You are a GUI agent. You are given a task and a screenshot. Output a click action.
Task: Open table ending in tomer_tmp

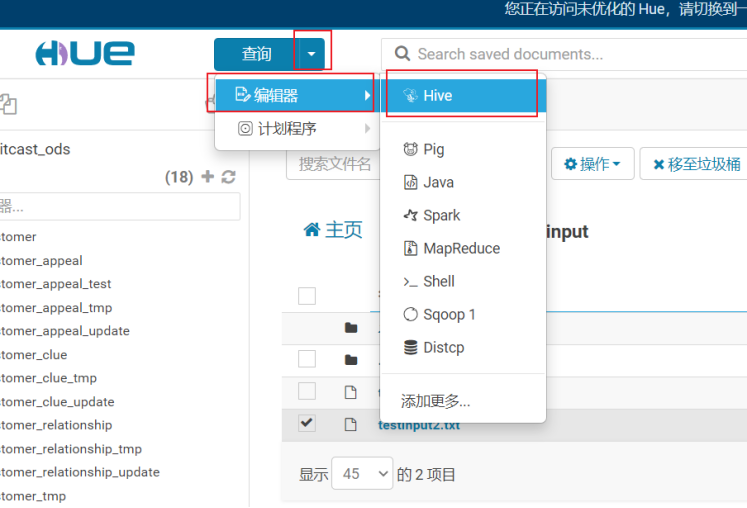click(33, 496)
